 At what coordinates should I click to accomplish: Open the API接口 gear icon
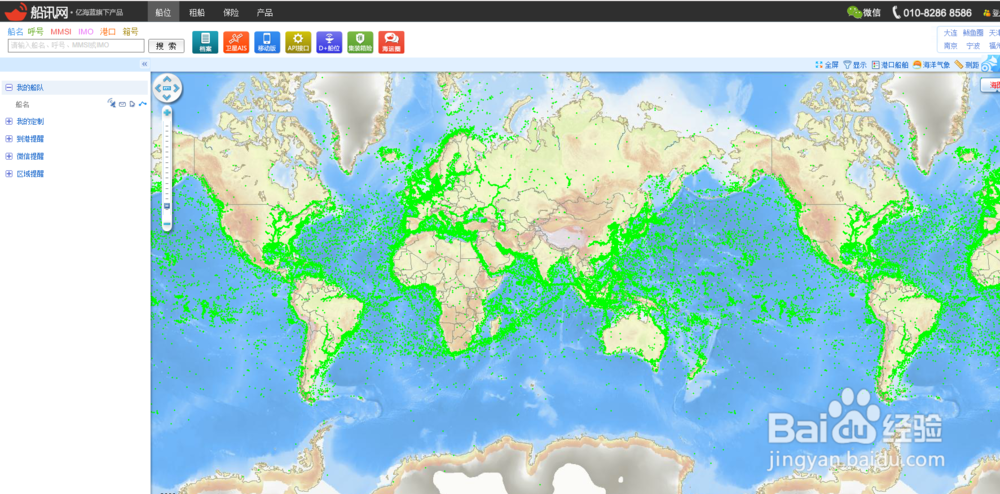[x=298, y=42]
